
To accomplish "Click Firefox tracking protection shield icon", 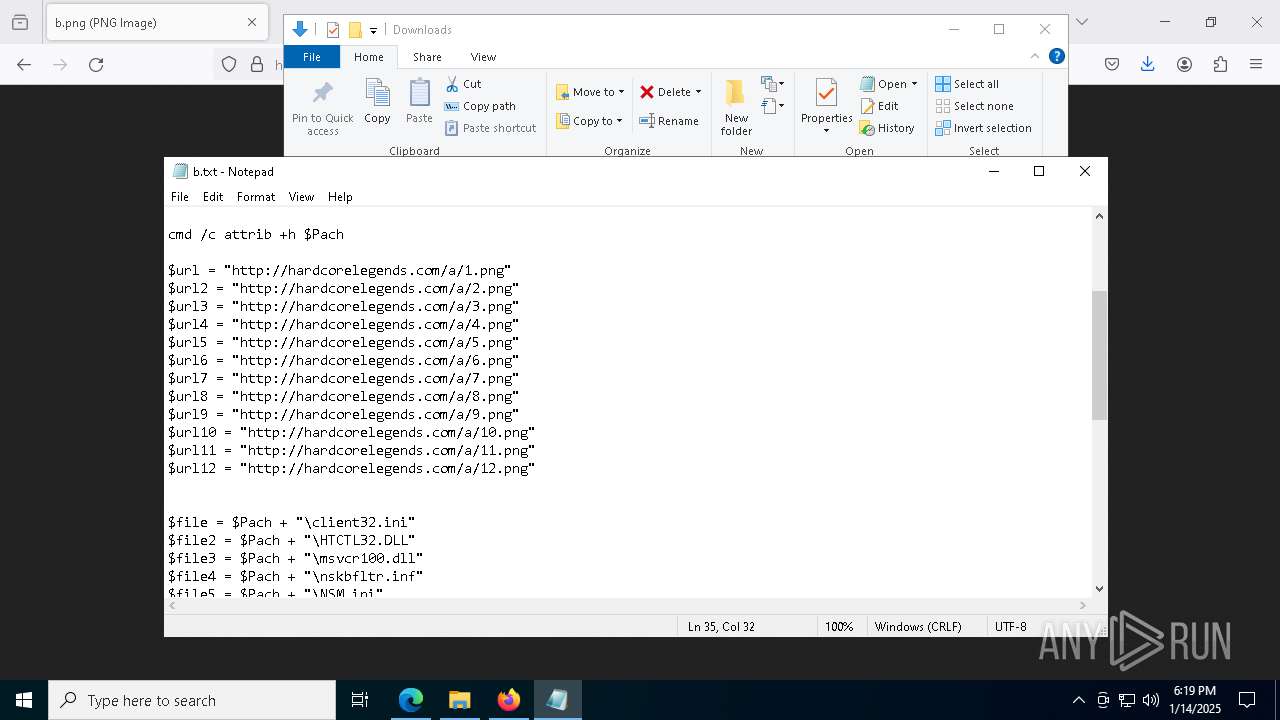I will (x=229, y=64).
